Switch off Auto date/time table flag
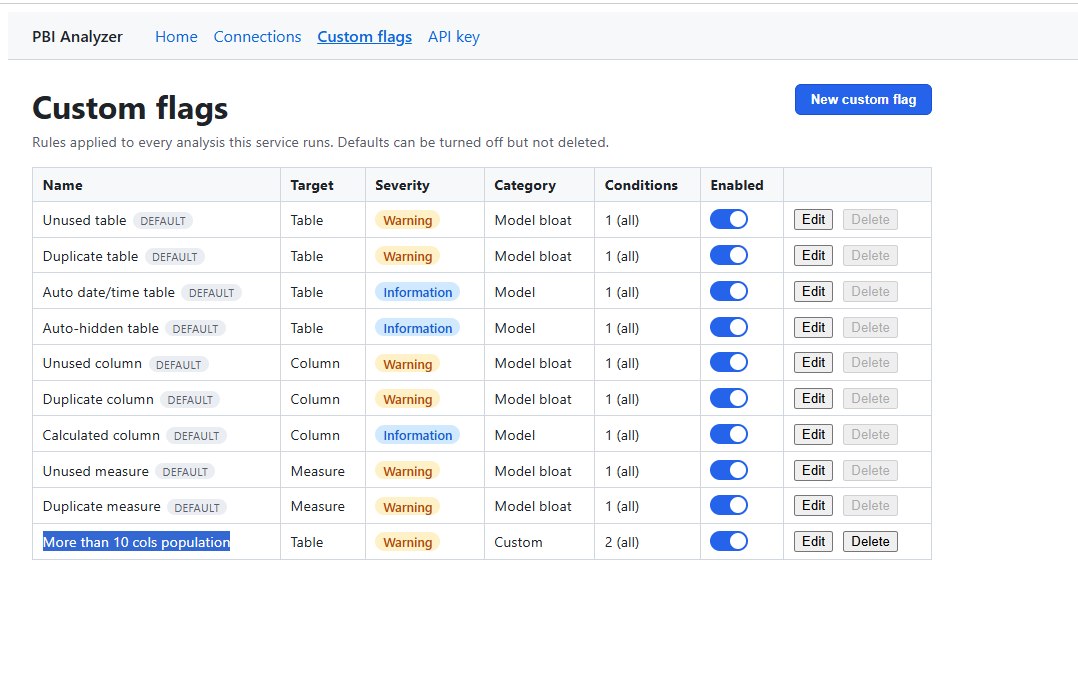The image size is (1078, 699). [x=729, y=291]
